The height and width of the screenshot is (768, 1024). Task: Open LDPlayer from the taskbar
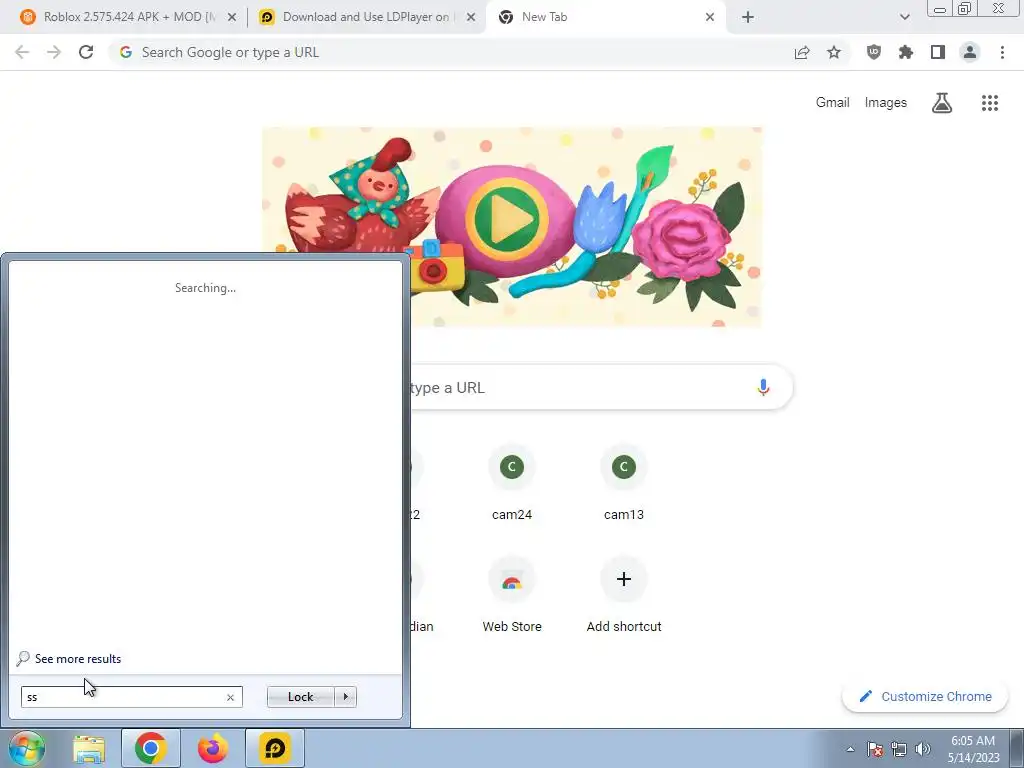pyautogui.click(x=275, y=748)
